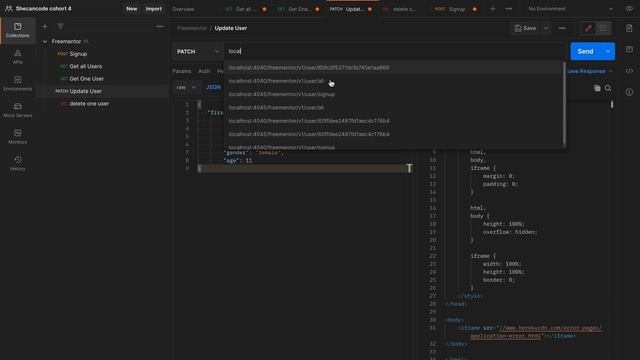
Task: Click the New button
Action: point(131,9)
